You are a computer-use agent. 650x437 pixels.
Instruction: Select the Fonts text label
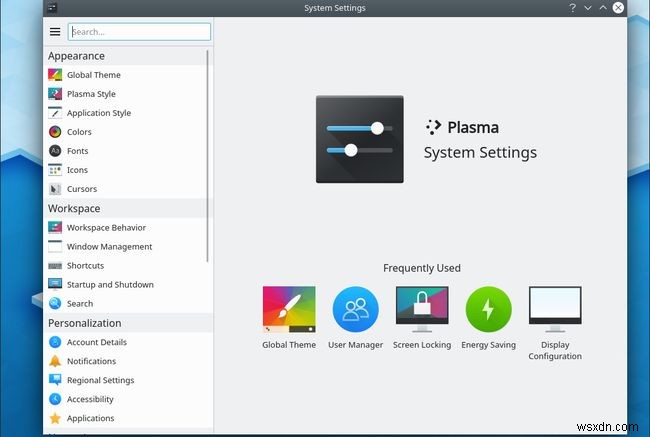(78, 151)
